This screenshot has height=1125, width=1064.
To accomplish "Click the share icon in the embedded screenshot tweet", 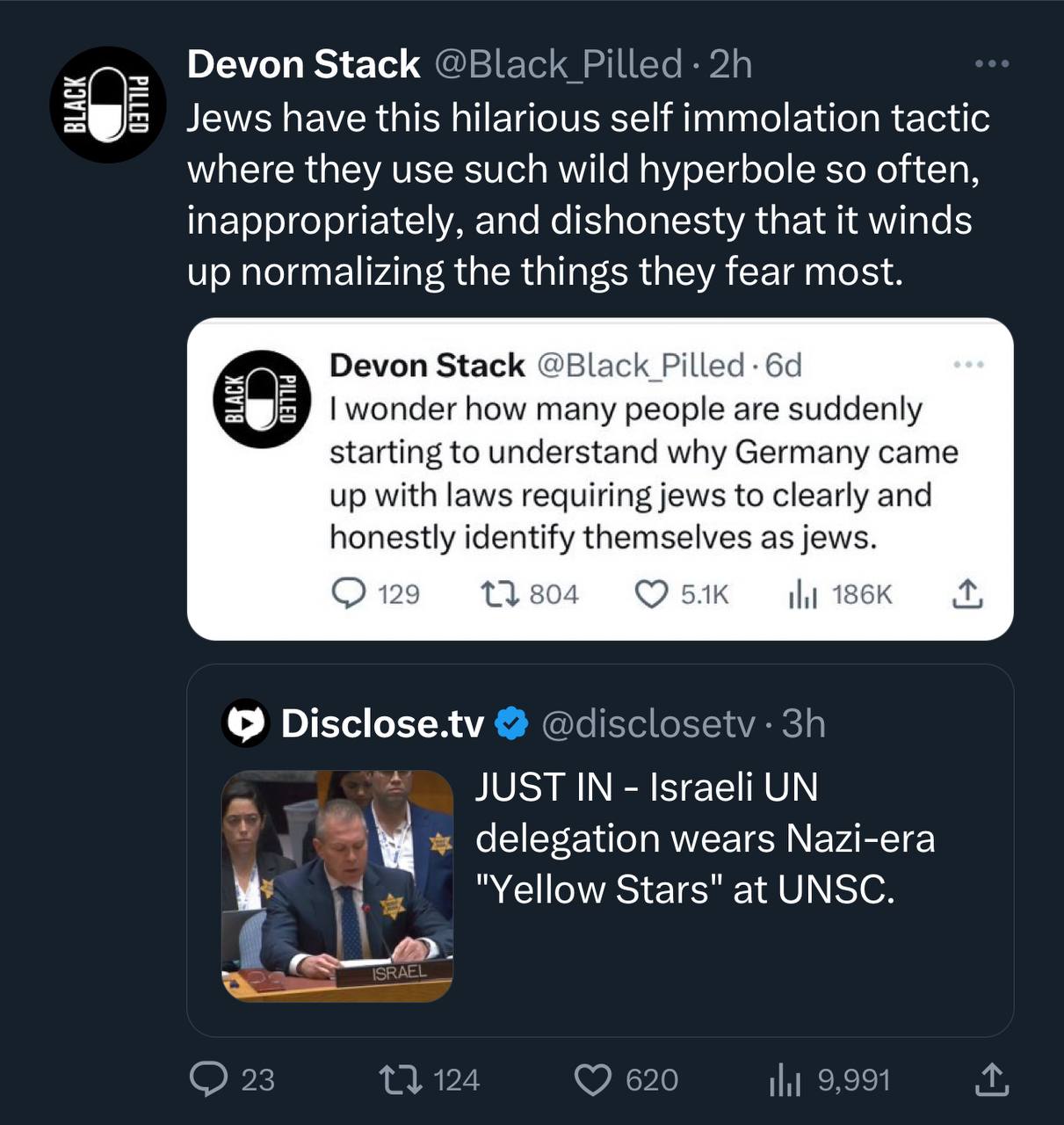I will tap(966, 594).
